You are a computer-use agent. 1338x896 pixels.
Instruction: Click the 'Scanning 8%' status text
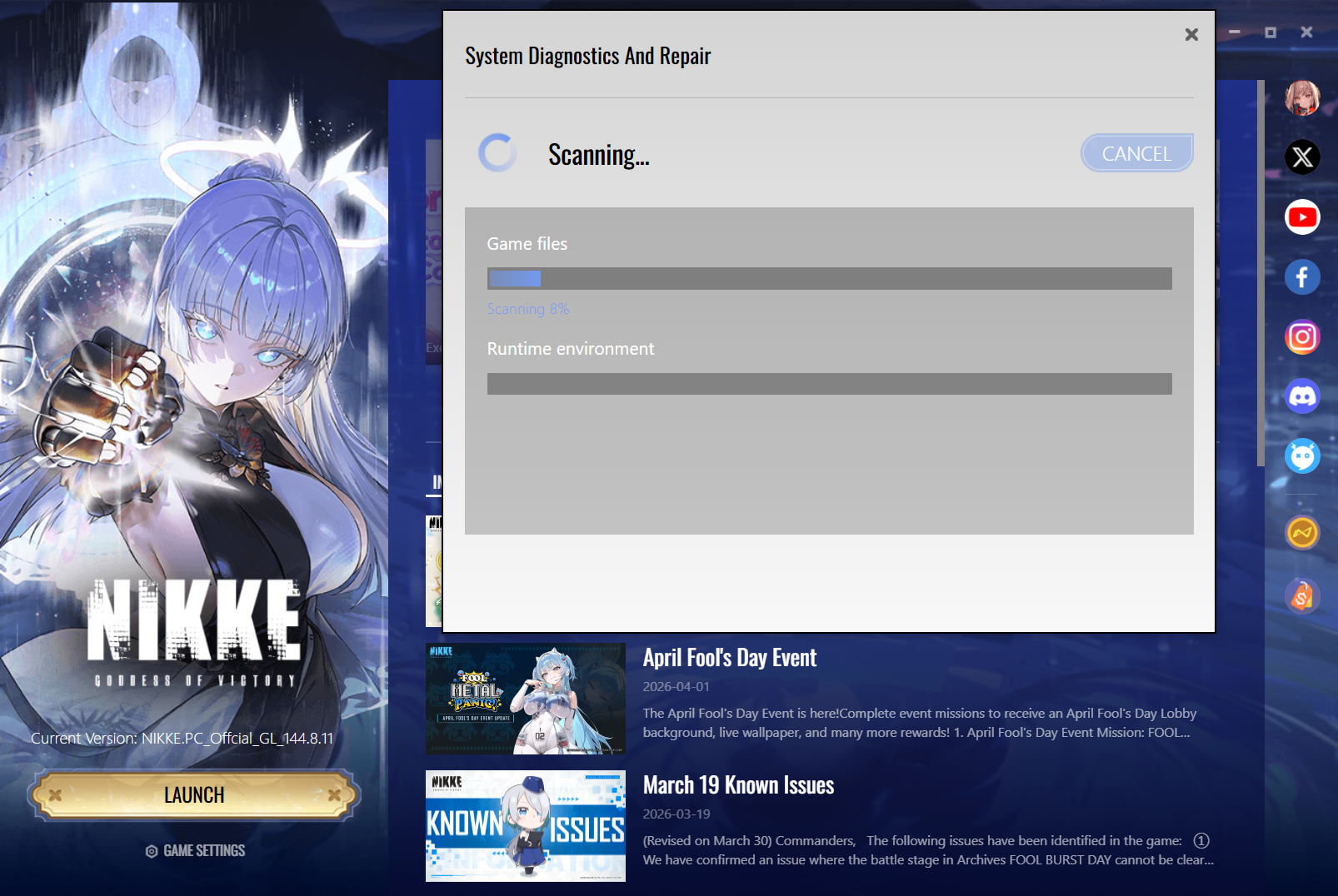(x=528, y=309)
